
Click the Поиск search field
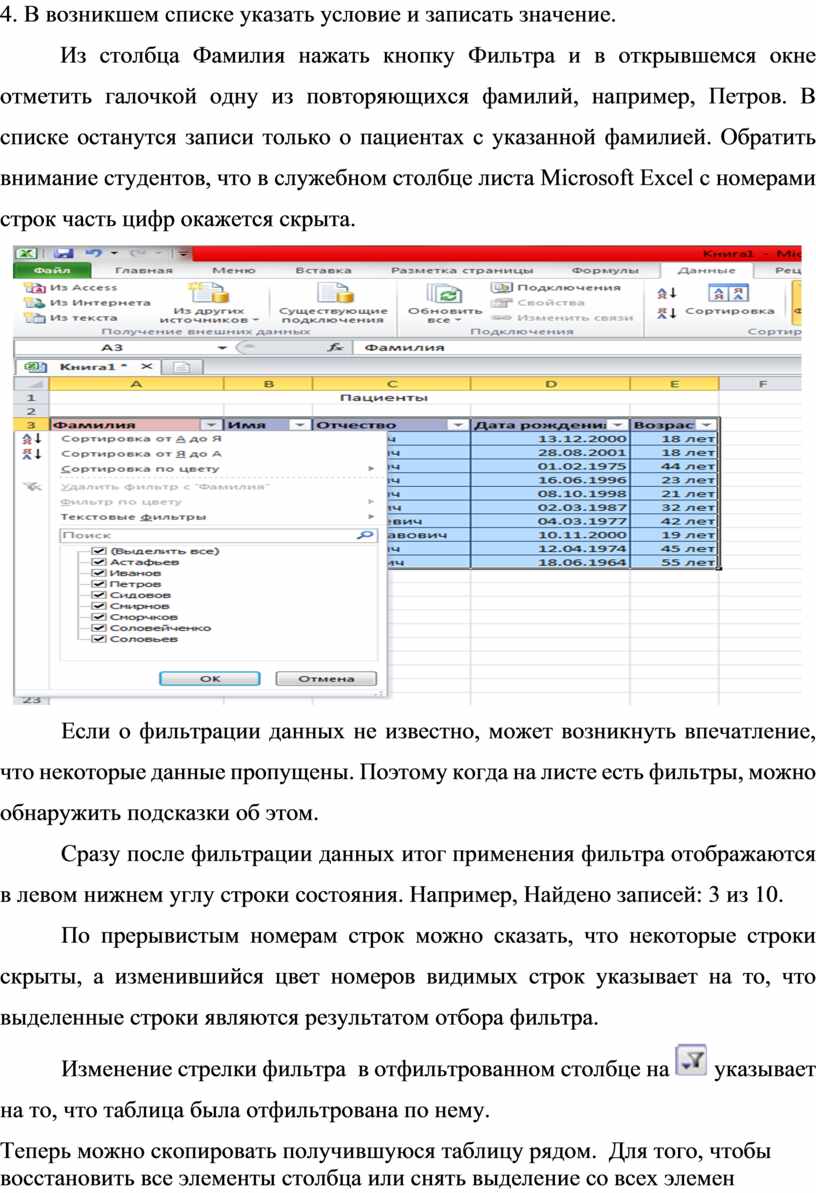click(x=218, y=536)
